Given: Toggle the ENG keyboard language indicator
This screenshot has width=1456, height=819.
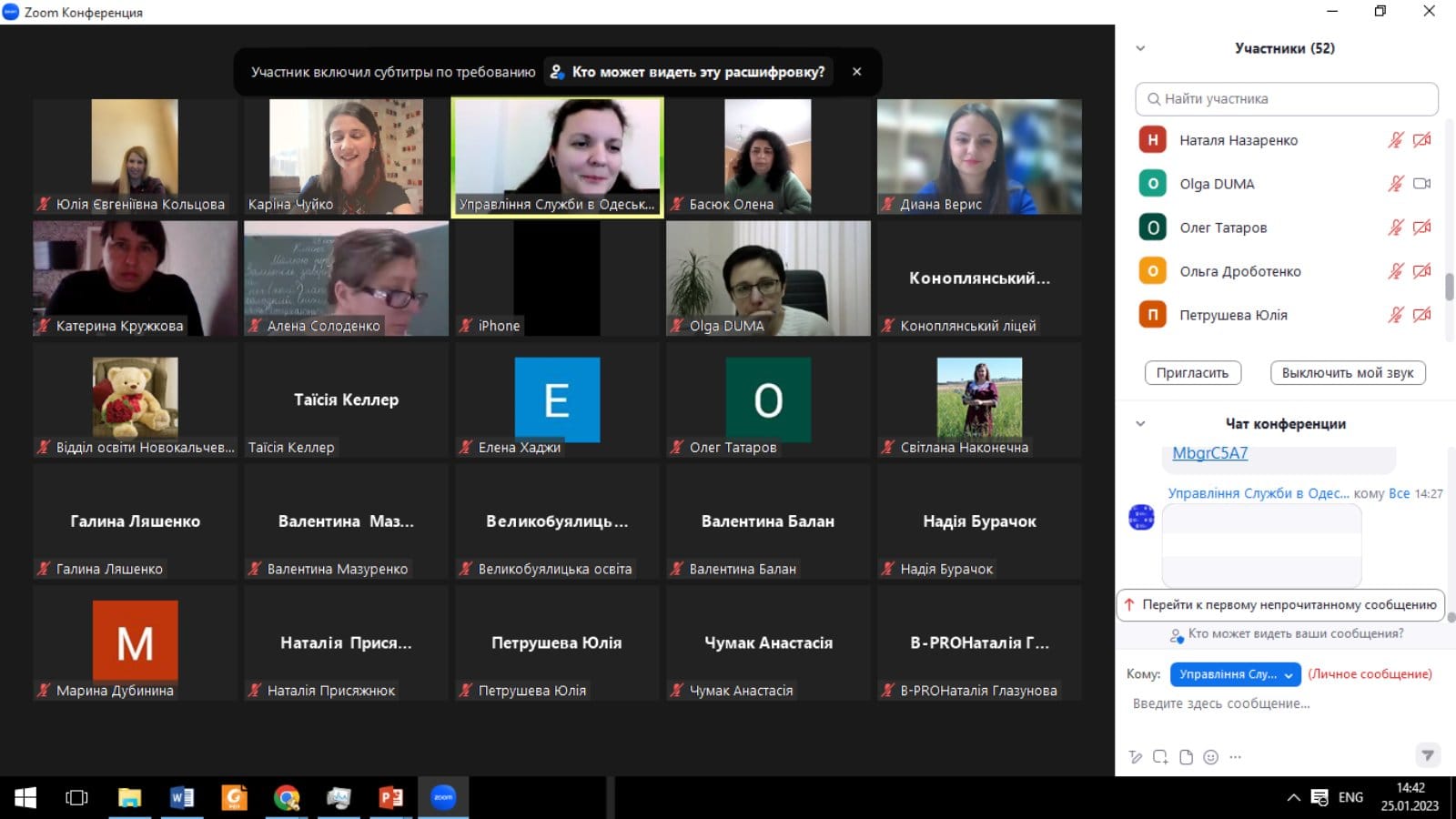Looking at the screenshot, I should (1350, 797).
